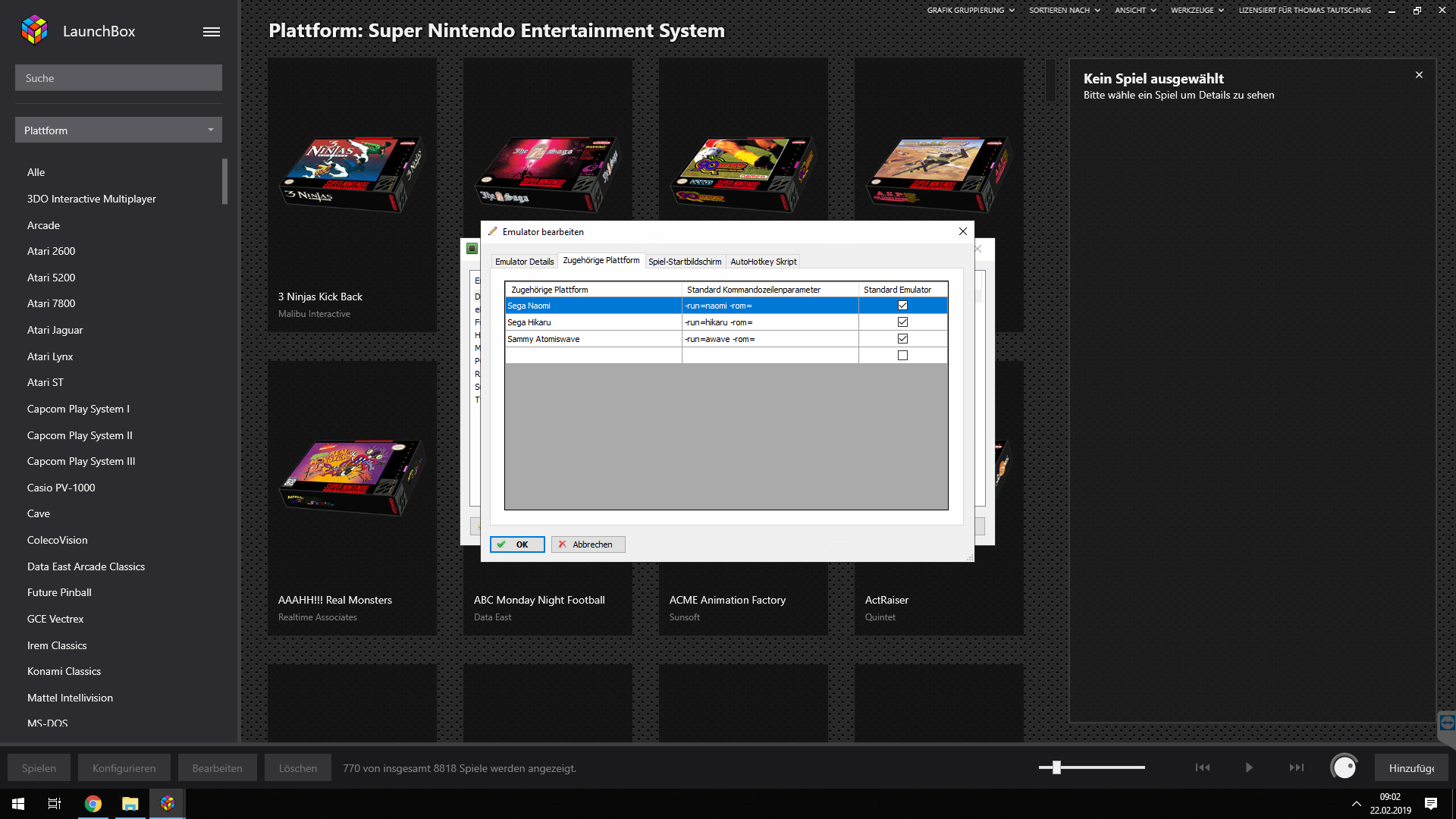Image resolution: width=1456 pixels, height=819 pixels.
Task: Click the Standard Kommandozeilenparameter column header
Action: click(770, 290)
